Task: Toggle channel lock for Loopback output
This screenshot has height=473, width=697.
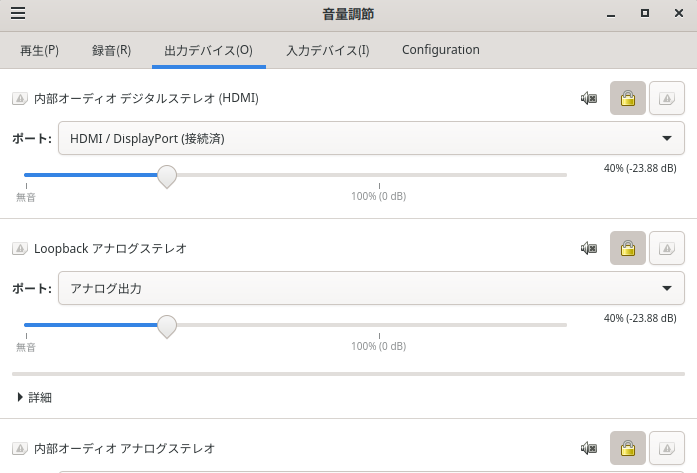Action: tap(628, 248)
